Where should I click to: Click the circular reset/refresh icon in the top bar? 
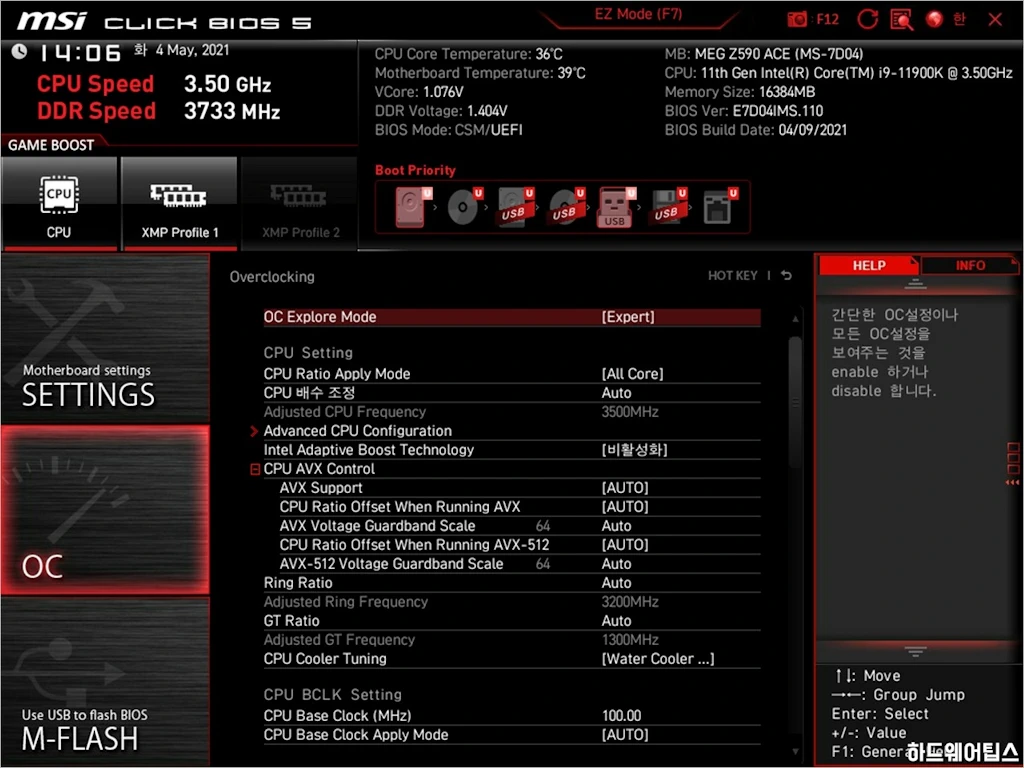[x=867, y=20]
